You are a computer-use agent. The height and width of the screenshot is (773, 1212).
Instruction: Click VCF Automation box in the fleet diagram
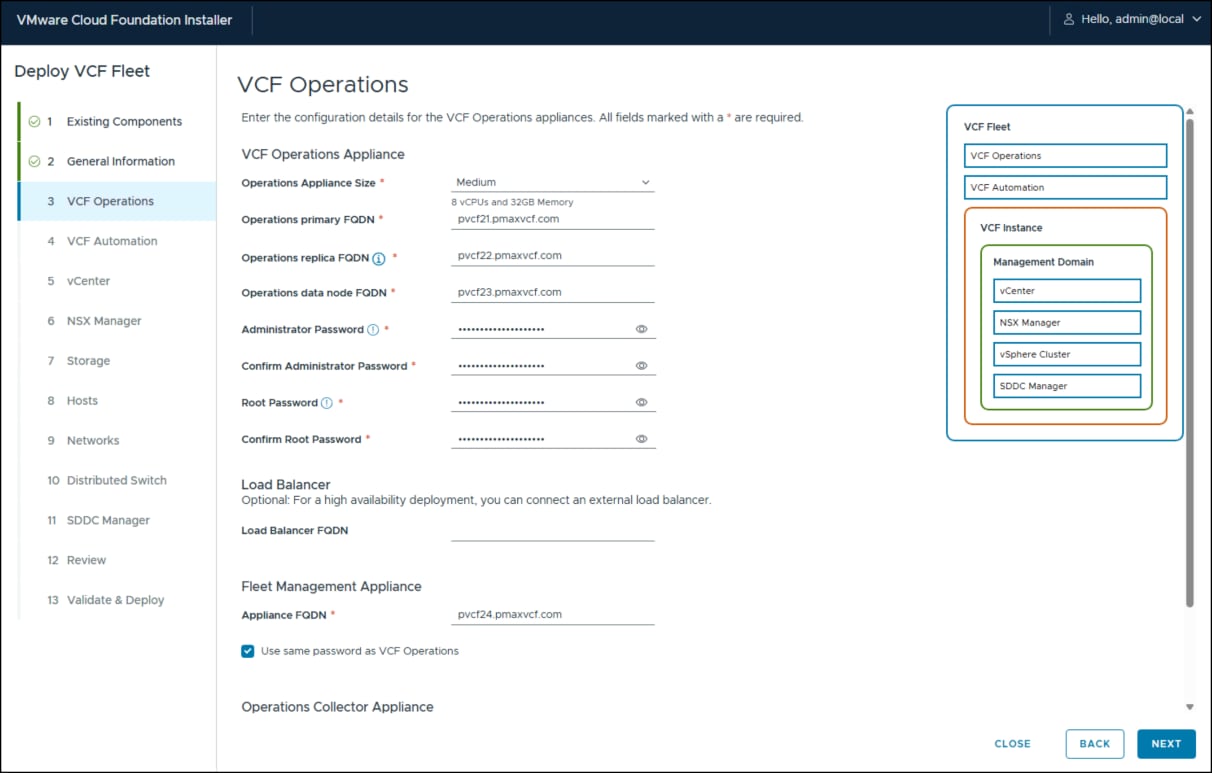point(1066,188)
